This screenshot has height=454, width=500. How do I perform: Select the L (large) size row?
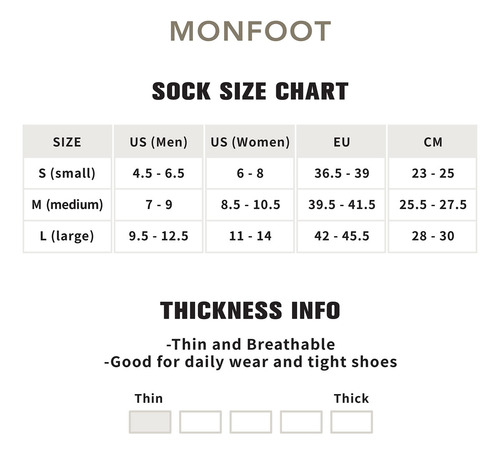coord(250,236)
